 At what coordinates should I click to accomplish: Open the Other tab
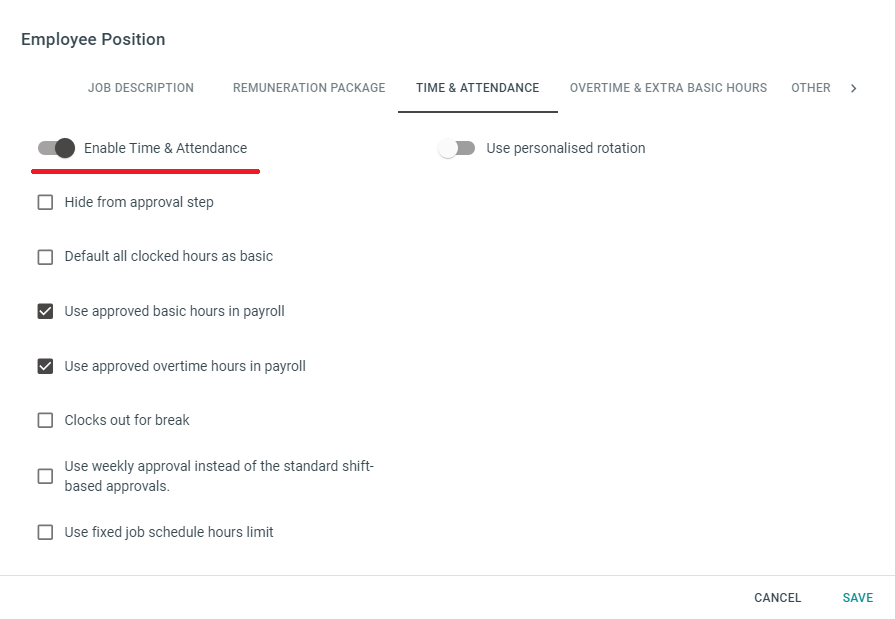(811, 88)
